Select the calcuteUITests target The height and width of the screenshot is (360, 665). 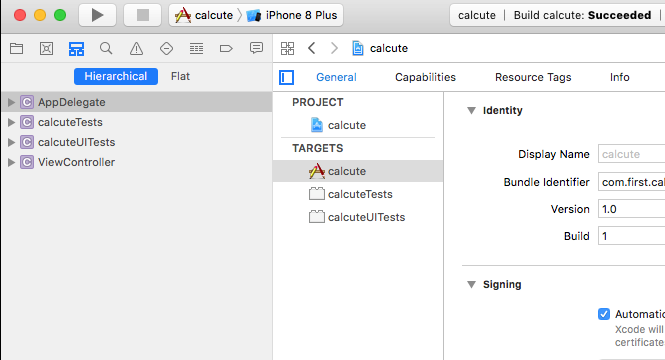[358, 217]
